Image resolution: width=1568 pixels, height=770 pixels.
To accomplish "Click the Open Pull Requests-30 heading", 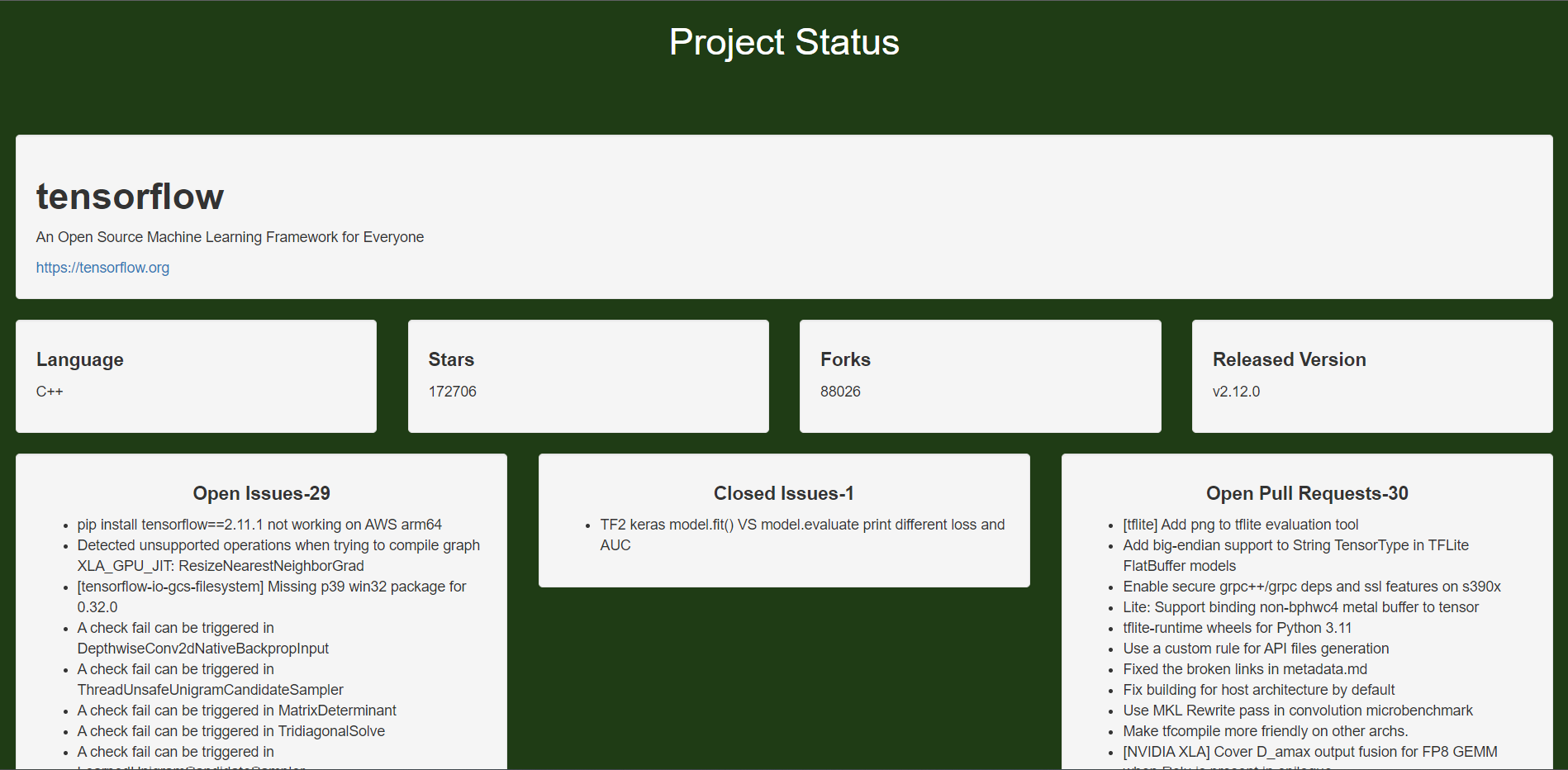I will tap(1307, 493).
